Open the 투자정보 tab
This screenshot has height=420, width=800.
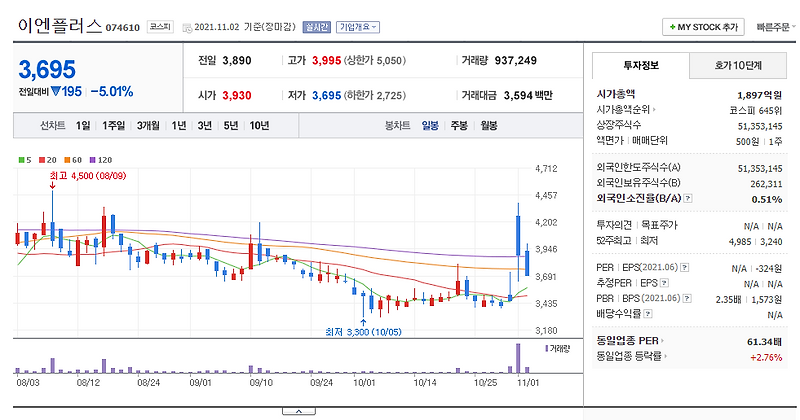(641, 65)
